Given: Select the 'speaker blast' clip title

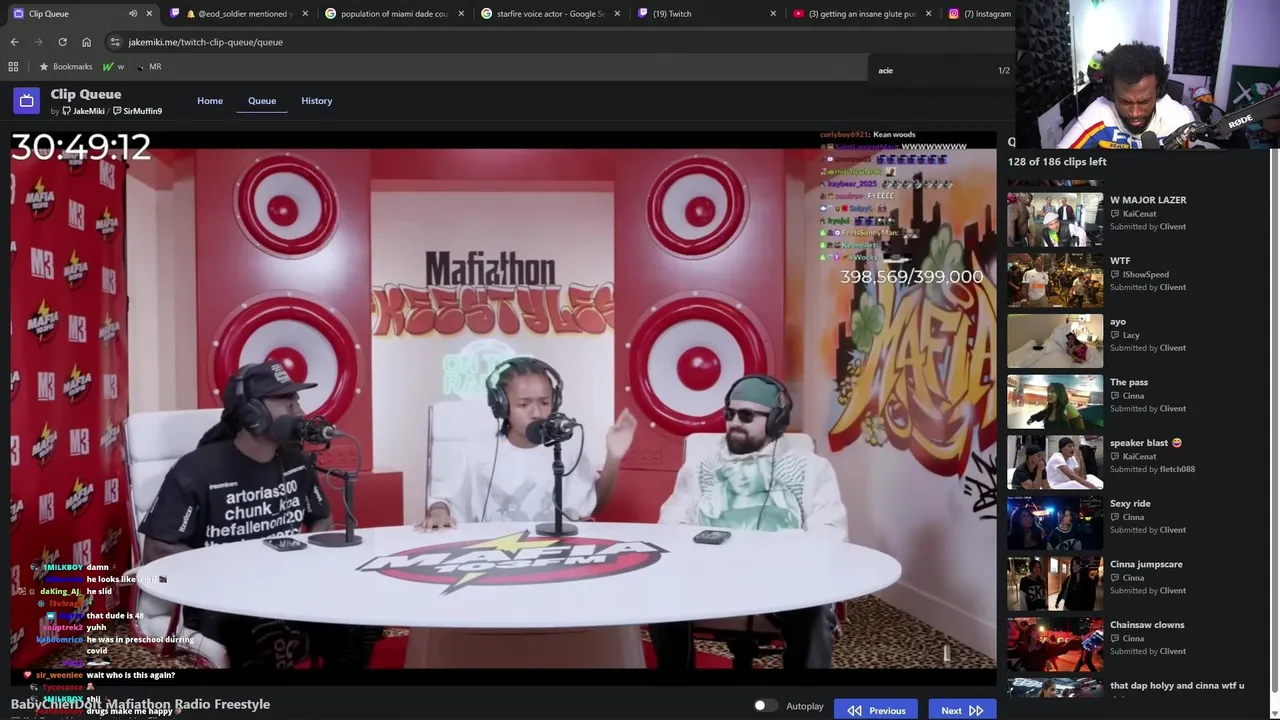Looking at the screenshot, I should point(1146,443).
